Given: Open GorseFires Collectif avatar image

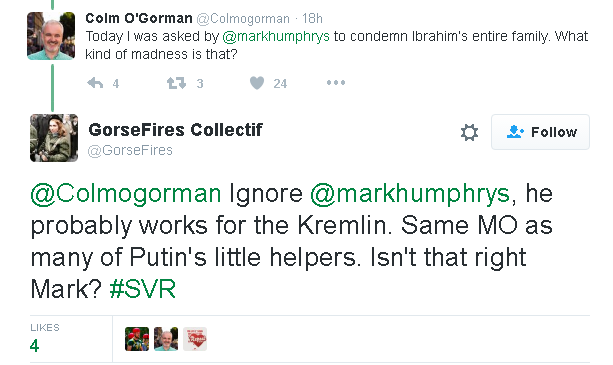Looking at the screenshot, I should pos(54,138).
